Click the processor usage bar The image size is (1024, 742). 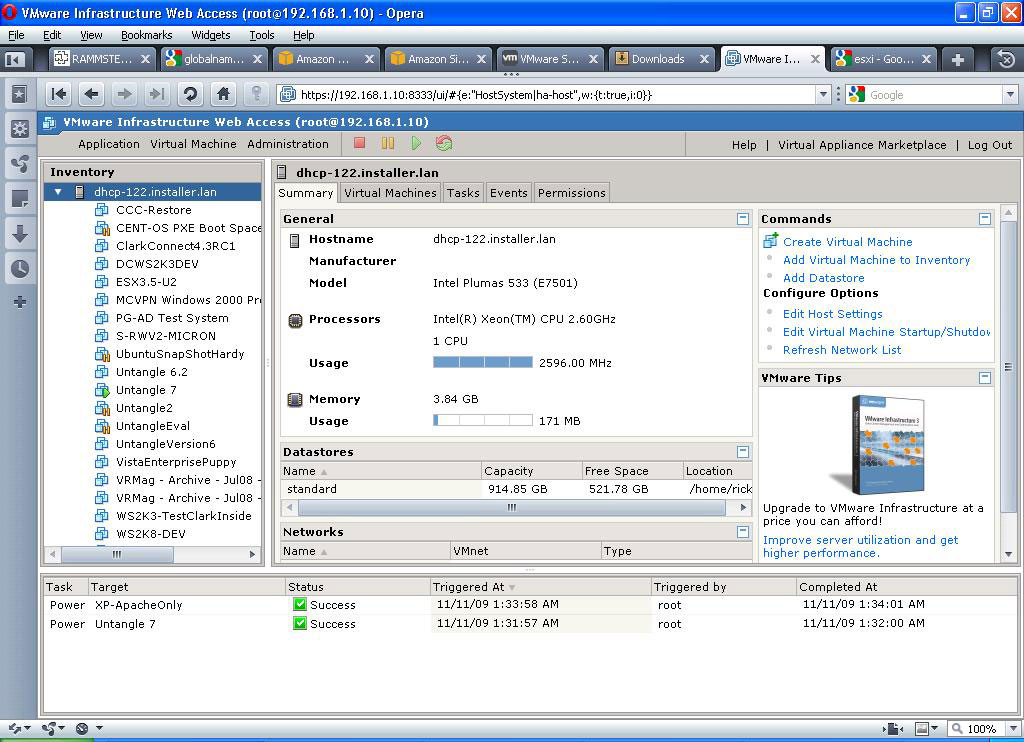(483, 363)
